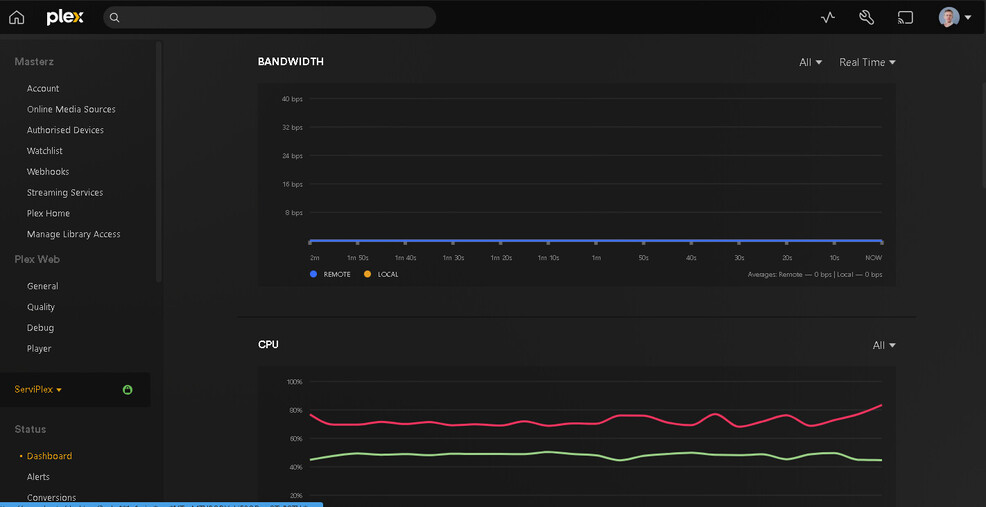
Task: Open the 'Real Time' range dropdown
Action: [x=867, y=62]
